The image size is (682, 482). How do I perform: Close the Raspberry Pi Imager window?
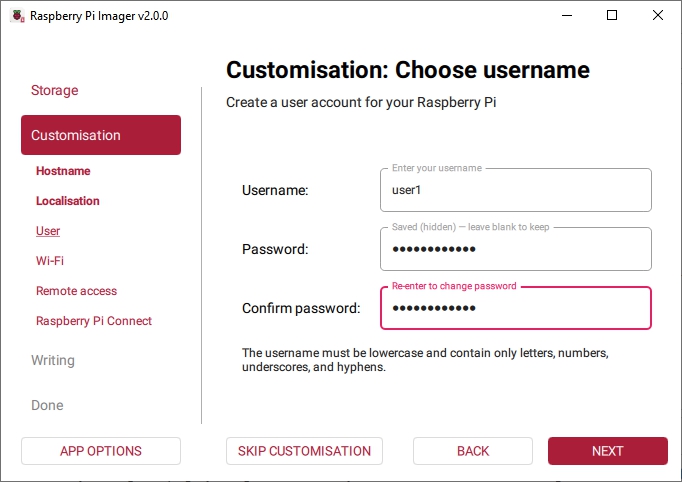point(657,16)
